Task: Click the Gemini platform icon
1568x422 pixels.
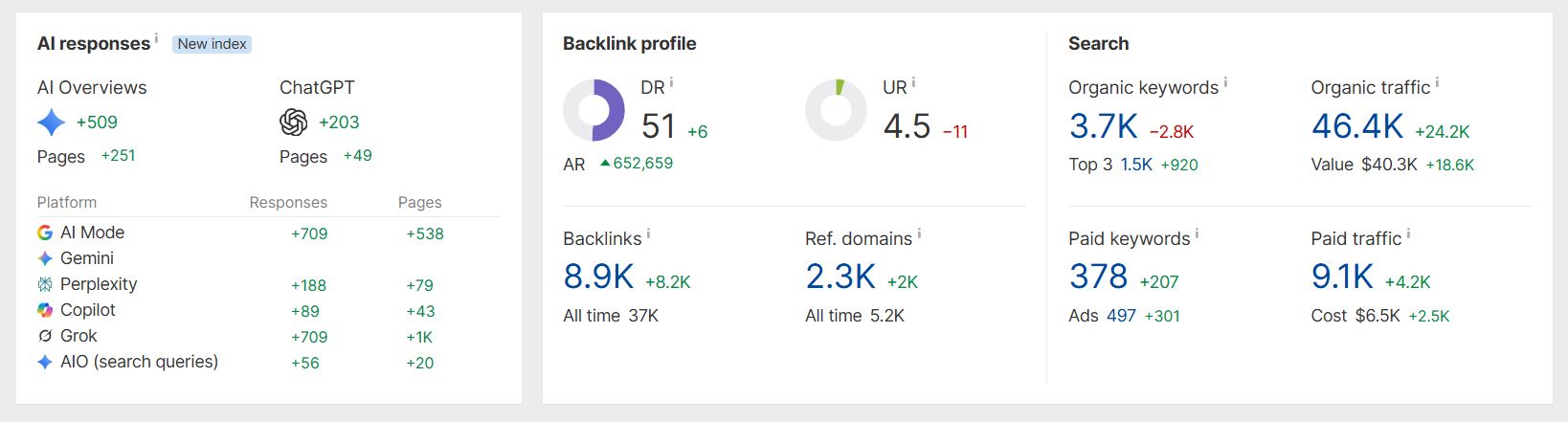Action: pyautogui.click(x=45, y=258)
